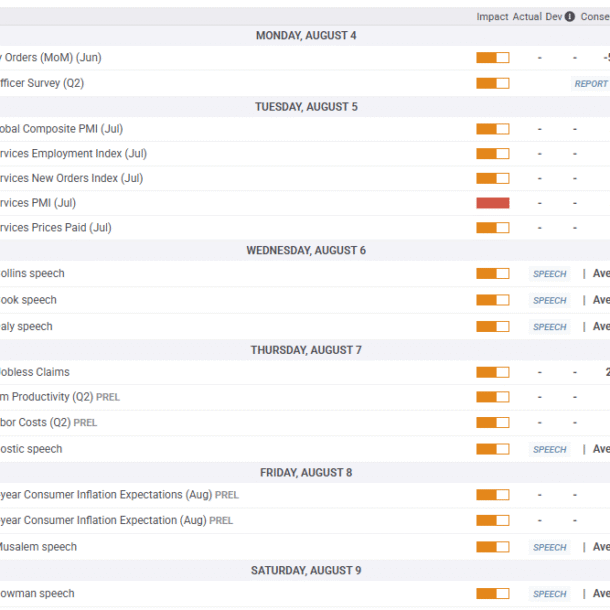
Task: Open SPEECH link for Bostic speech
Action: [x=549, y=449]
